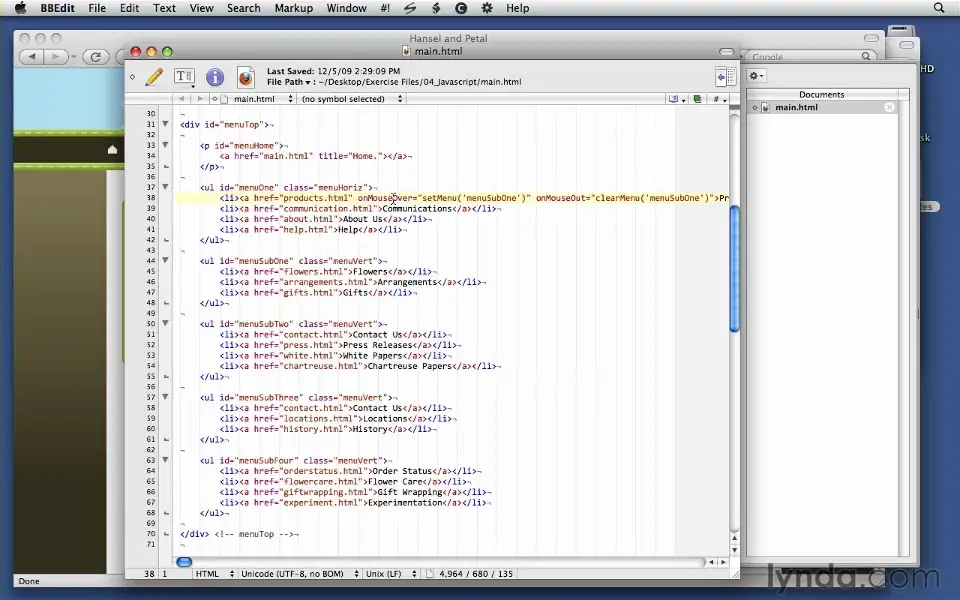Open the Text Options toolbar popup

pos(184,77)
